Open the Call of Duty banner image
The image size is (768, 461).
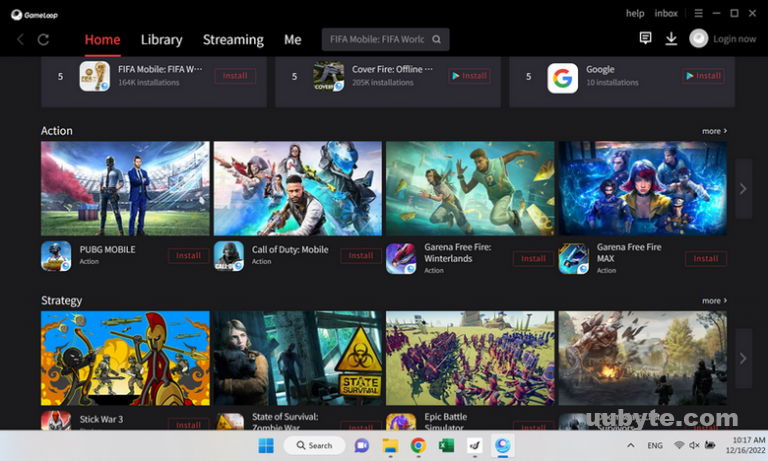point(298,189)
